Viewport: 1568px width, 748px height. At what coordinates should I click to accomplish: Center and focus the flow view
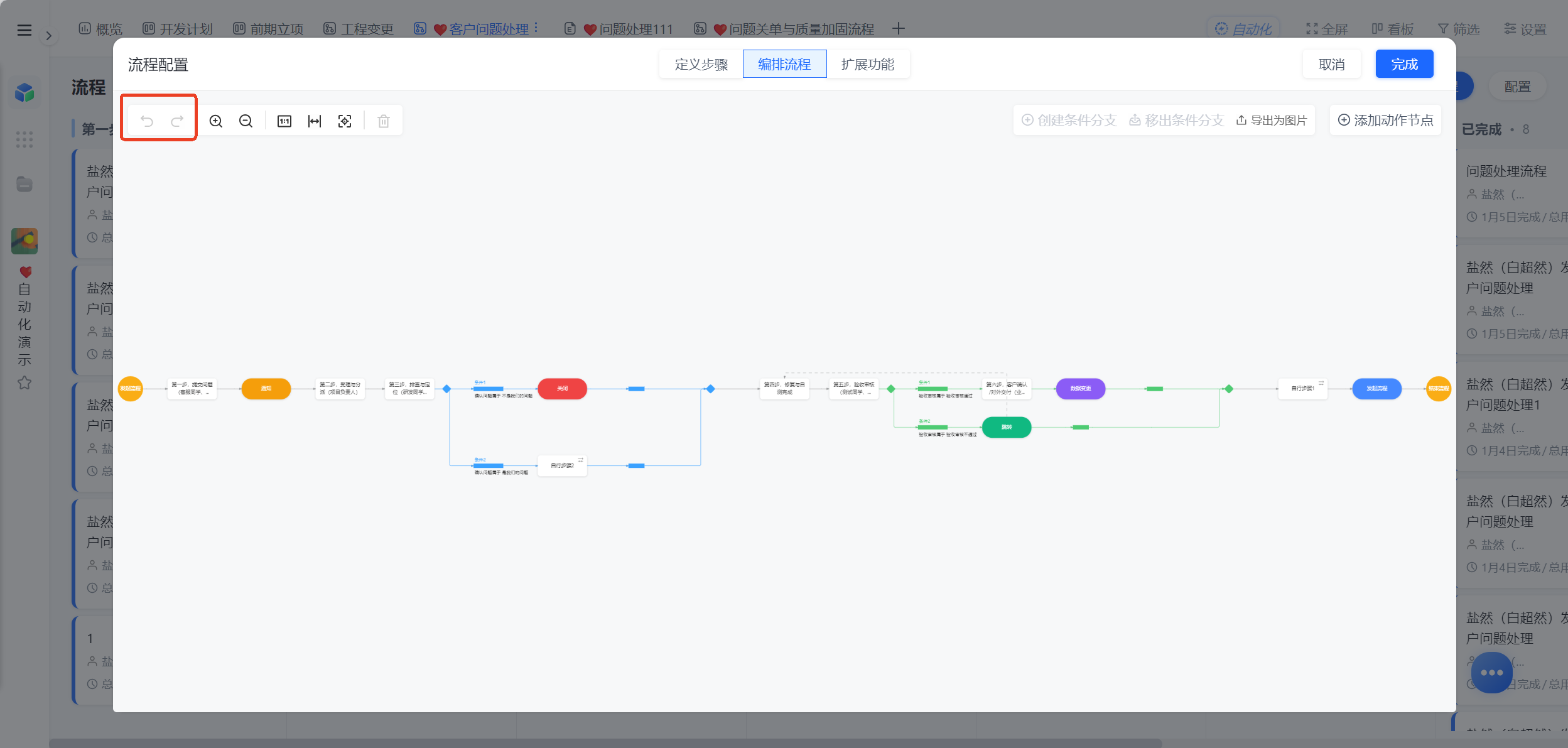(345, 121)
